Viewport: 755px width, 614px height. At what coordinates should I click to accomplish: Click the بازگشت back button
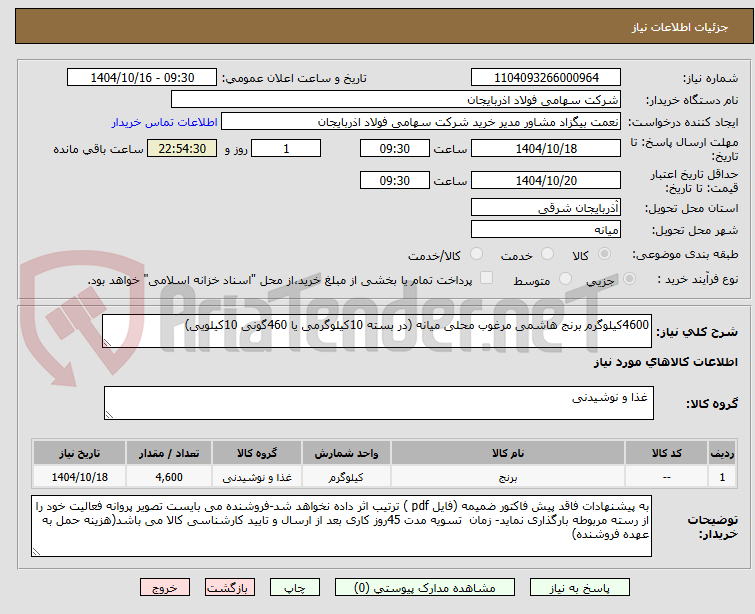click(230, 588)
